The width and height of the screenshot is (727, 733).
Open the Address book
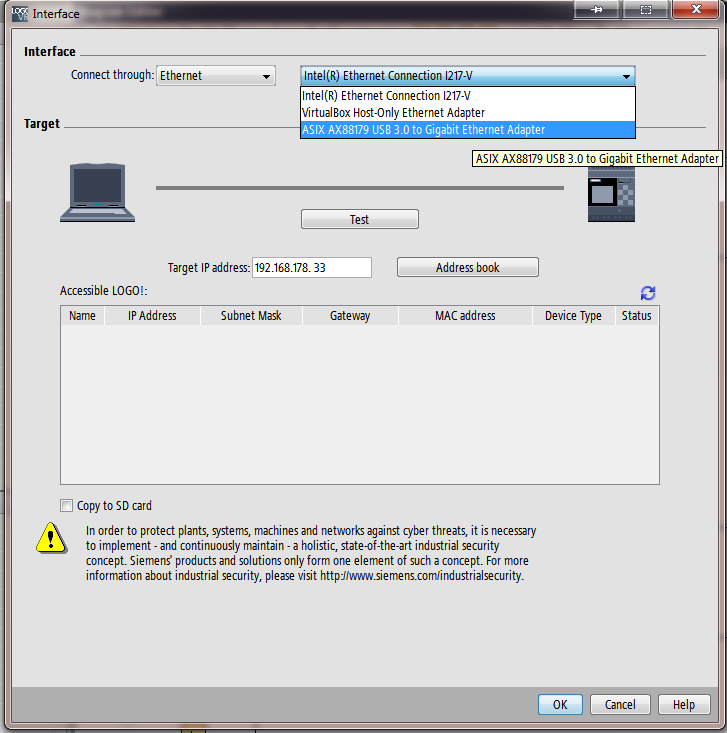pyautogui.click(x=468, y=267)
